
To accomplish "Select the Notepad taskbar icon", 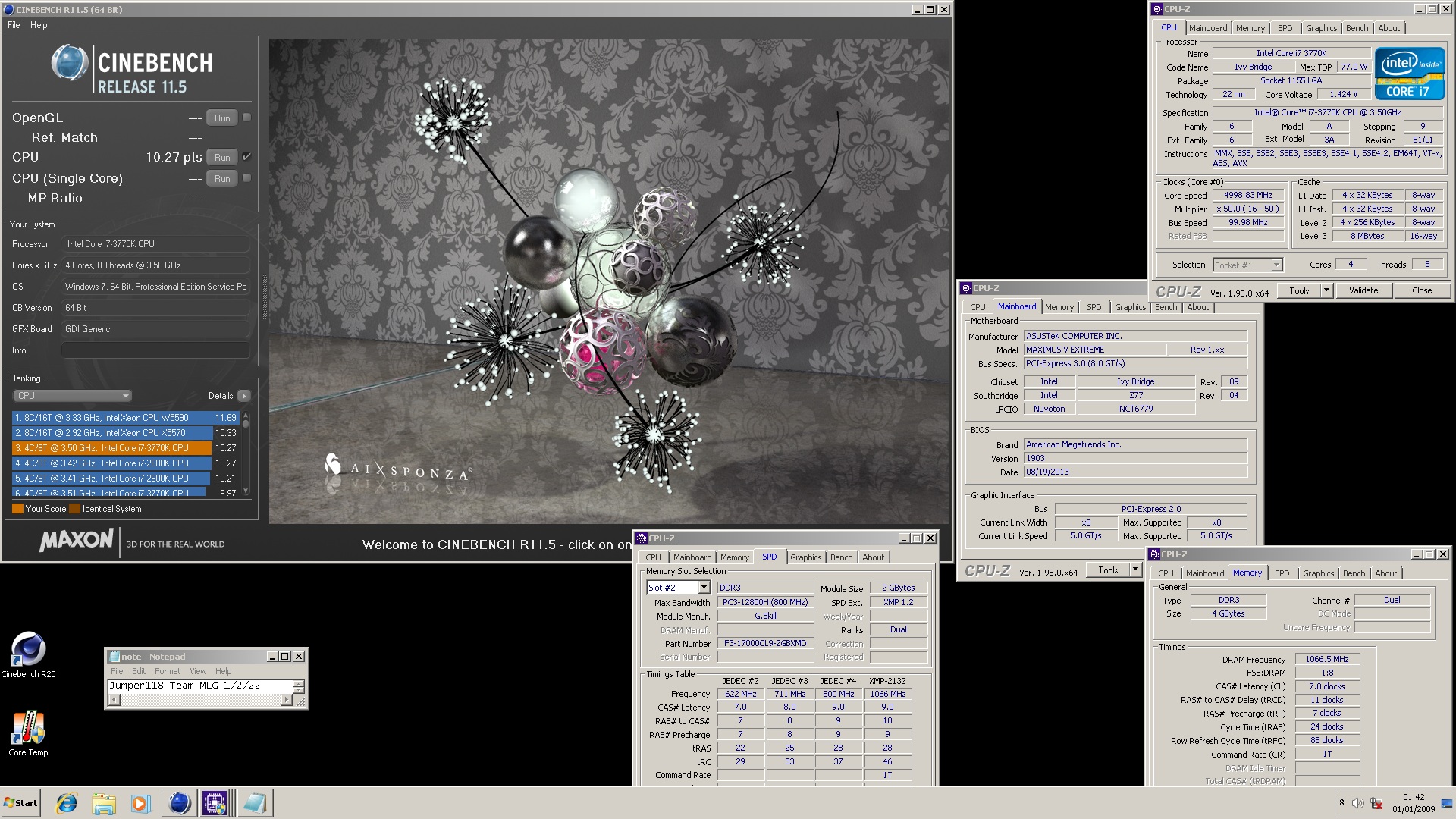I will [x=254, y=803].
